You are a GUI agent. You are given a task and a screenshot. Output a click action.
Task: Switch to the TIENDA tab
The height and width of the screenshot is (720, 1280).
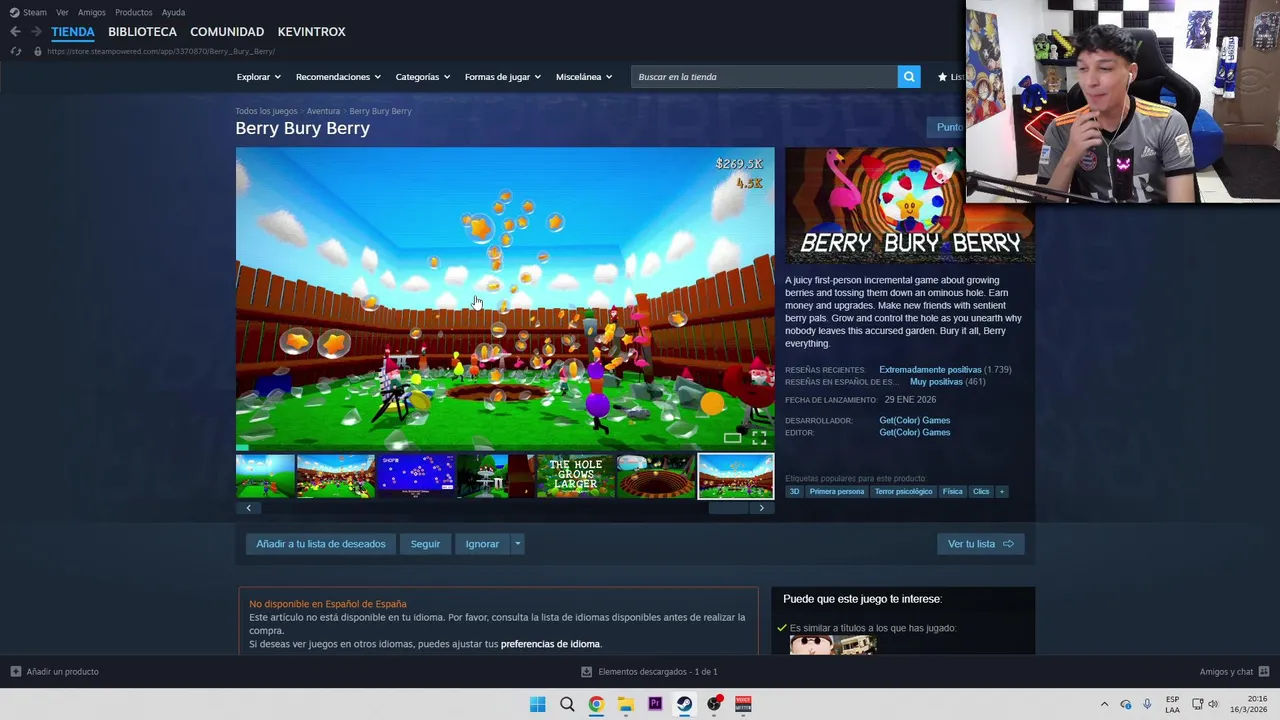[73, 32]
